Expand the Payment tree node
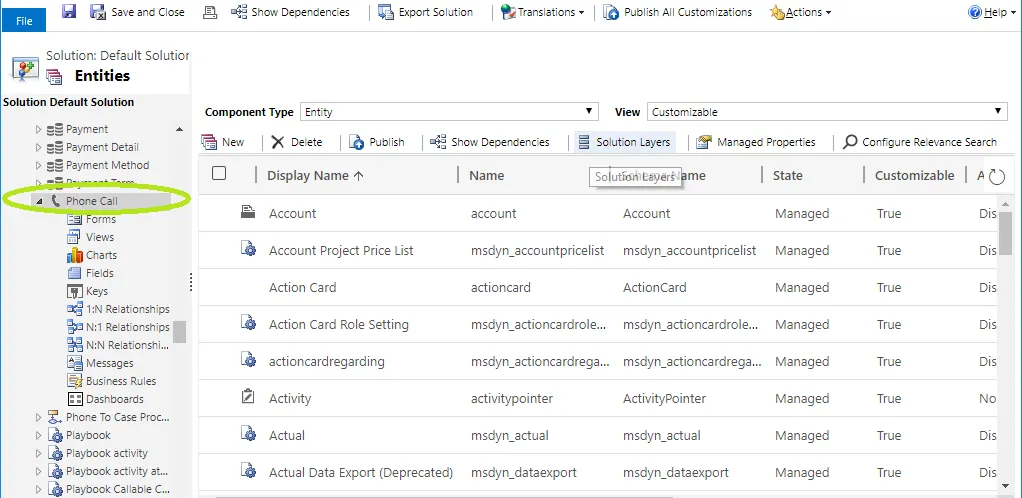 click(x=38, y=130)
